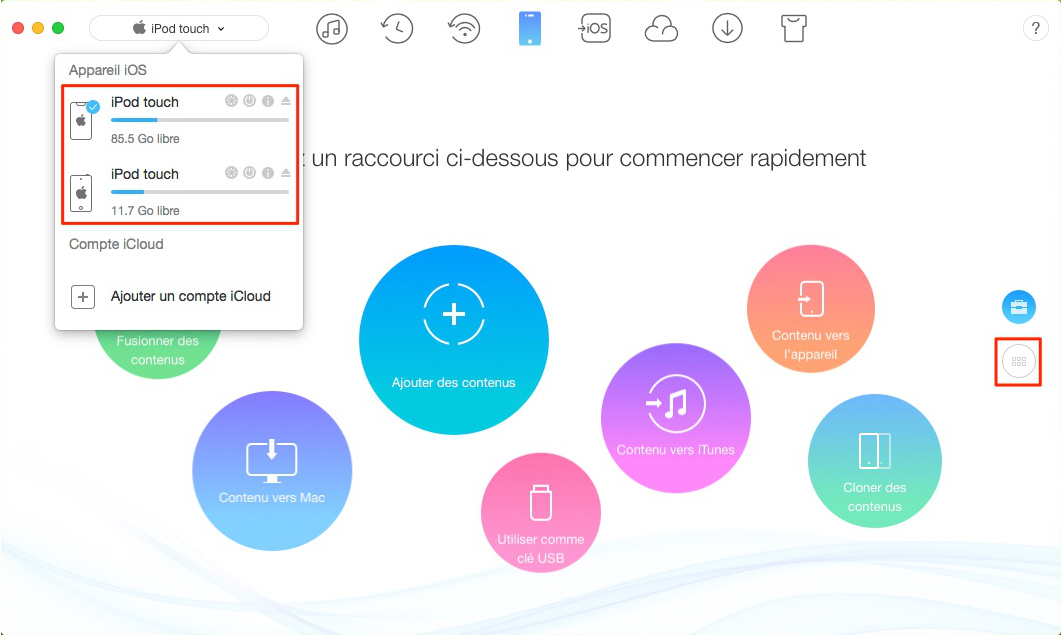Open the backup history clock icon
The height and width of the screenshot is (636, 1061).
[397, 29]
